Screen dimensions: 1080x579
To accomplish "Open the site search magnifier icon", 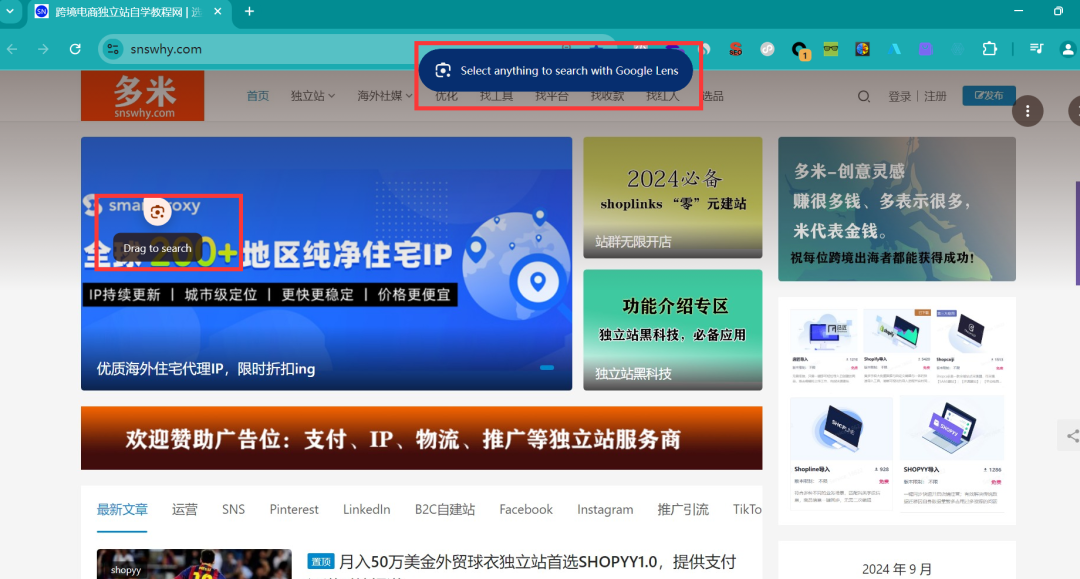I will 863,96.
